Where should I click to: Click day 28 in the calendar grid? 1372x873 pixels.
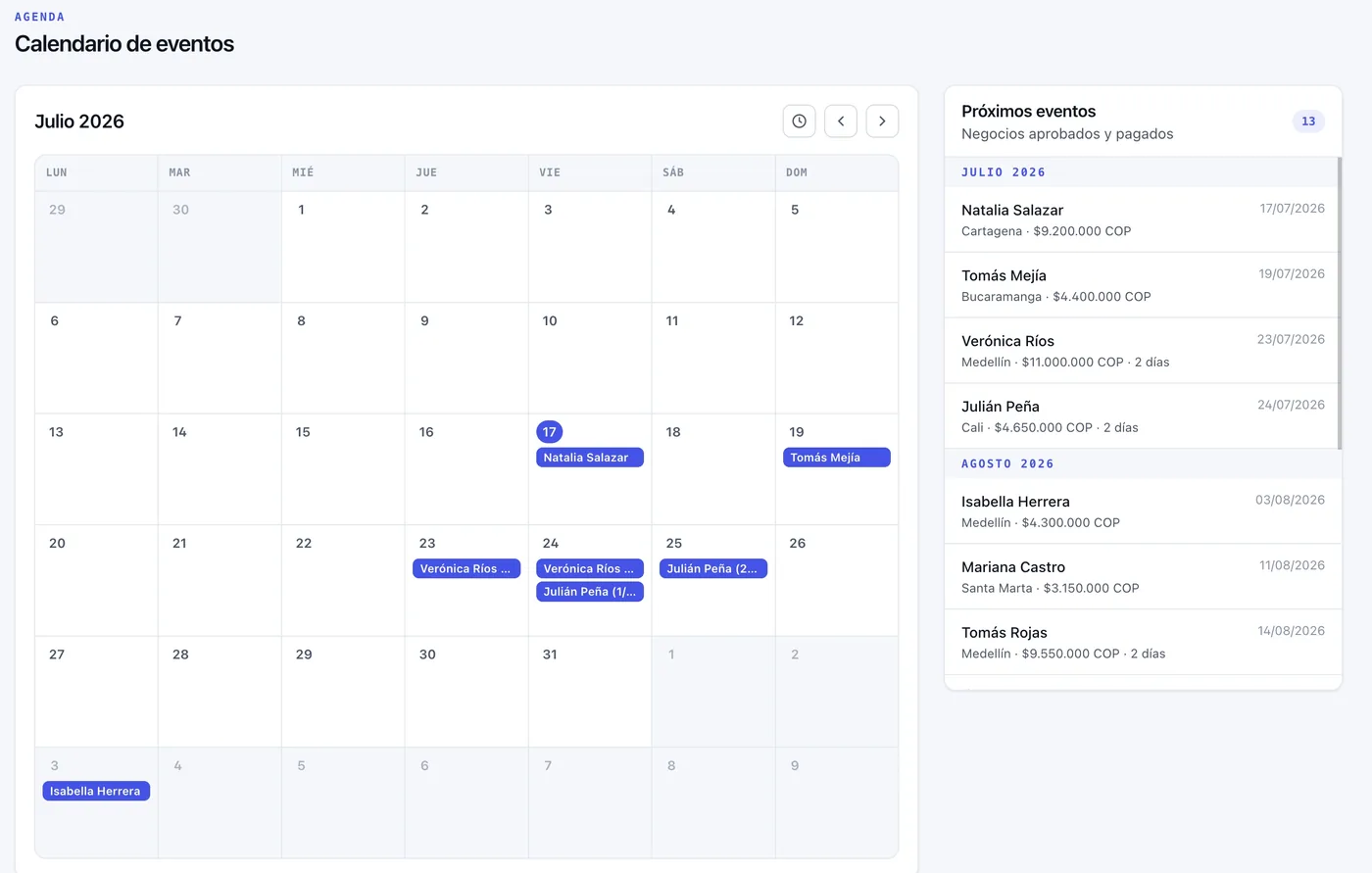(220, 691)
